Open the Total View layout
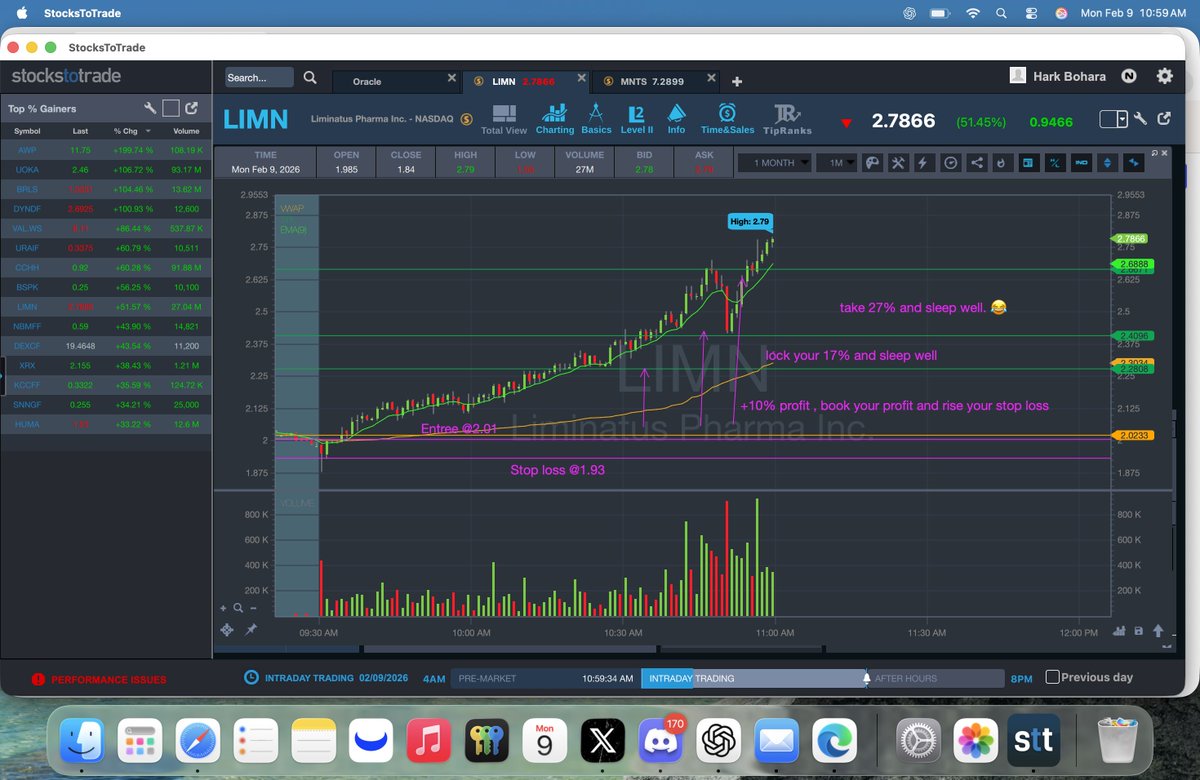The image size is (1200, 780). [504, 119]
